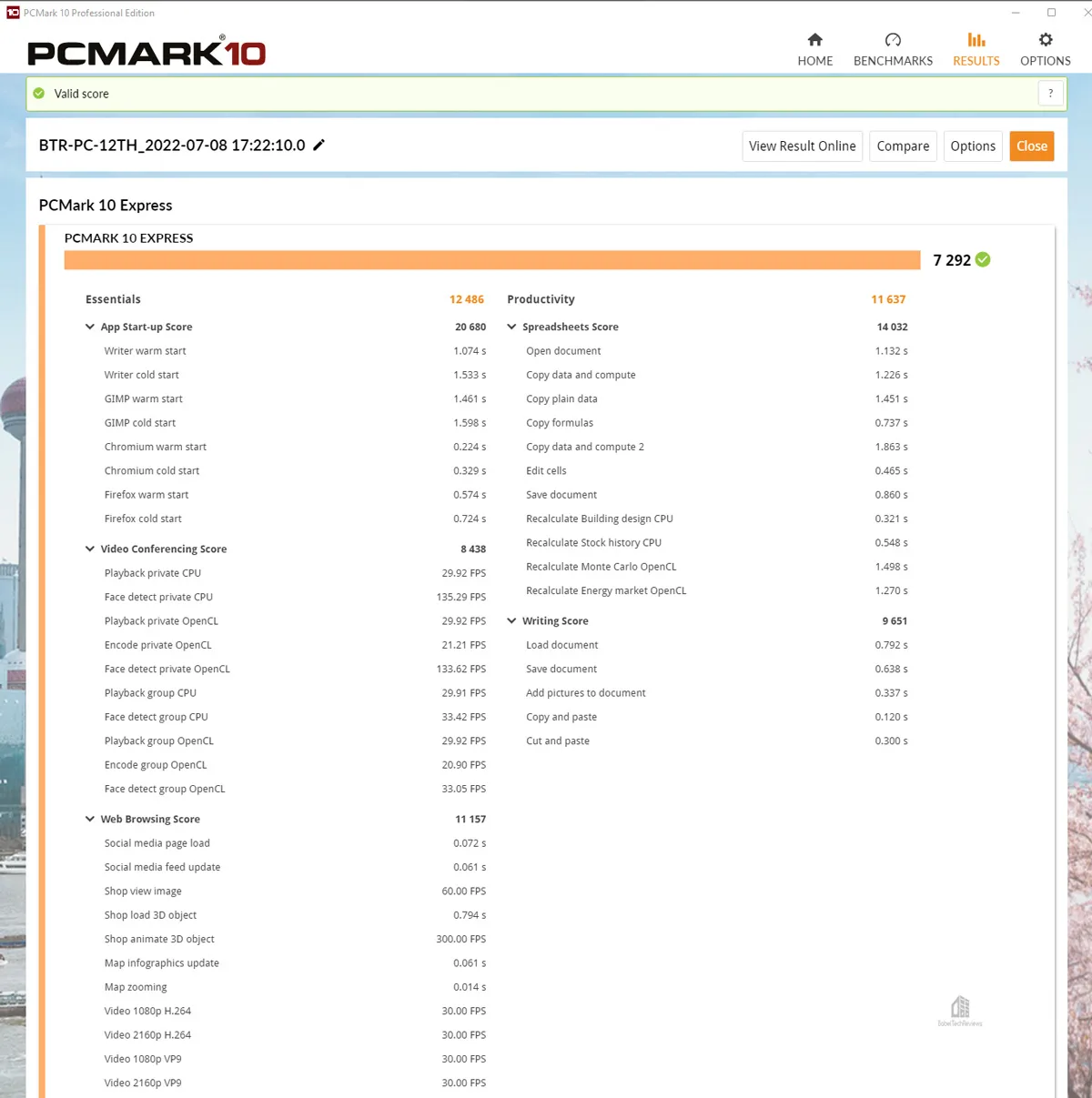Click the Web Browsing score 11 157
The image size is (1092, 1098).
point(470,819)
